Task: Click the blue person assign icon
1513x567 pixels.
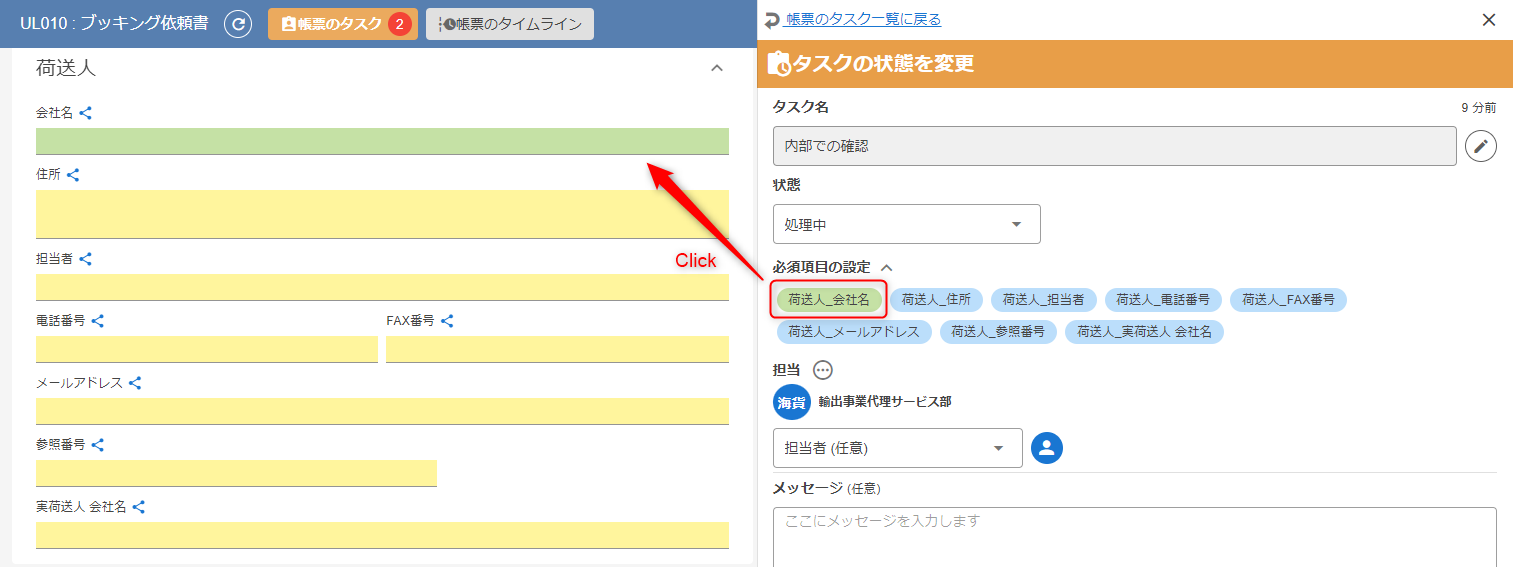Action: coord(1047,448)
